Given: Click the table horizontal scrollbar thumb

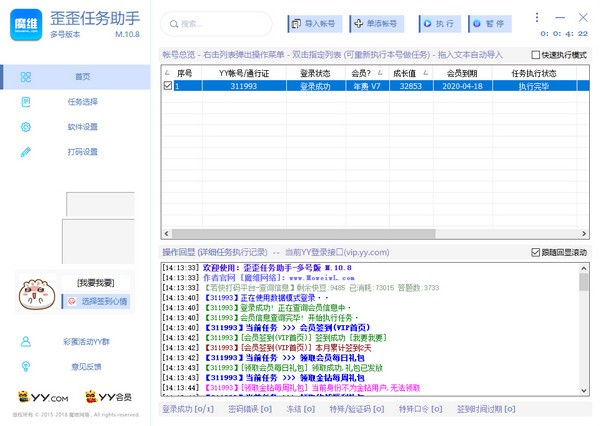Looking at the screenshot, I should 303,233.
